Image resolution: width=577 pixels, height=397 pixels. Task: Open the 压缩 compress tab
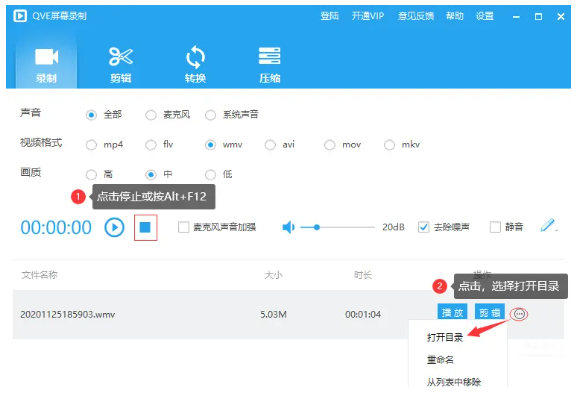tap(269, 64)
